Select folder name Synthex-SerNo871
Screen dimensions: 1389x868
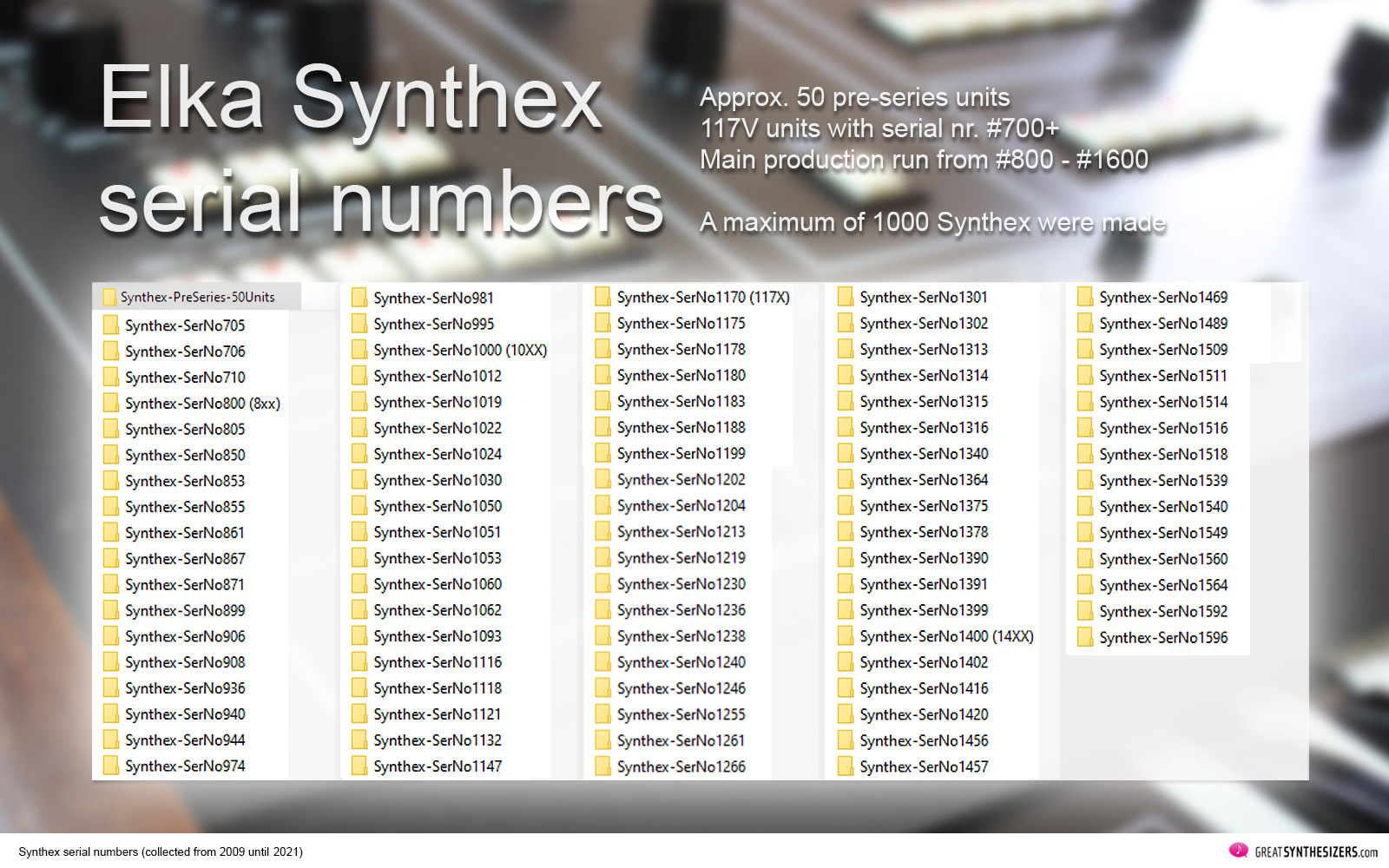[x=185, y=585]
